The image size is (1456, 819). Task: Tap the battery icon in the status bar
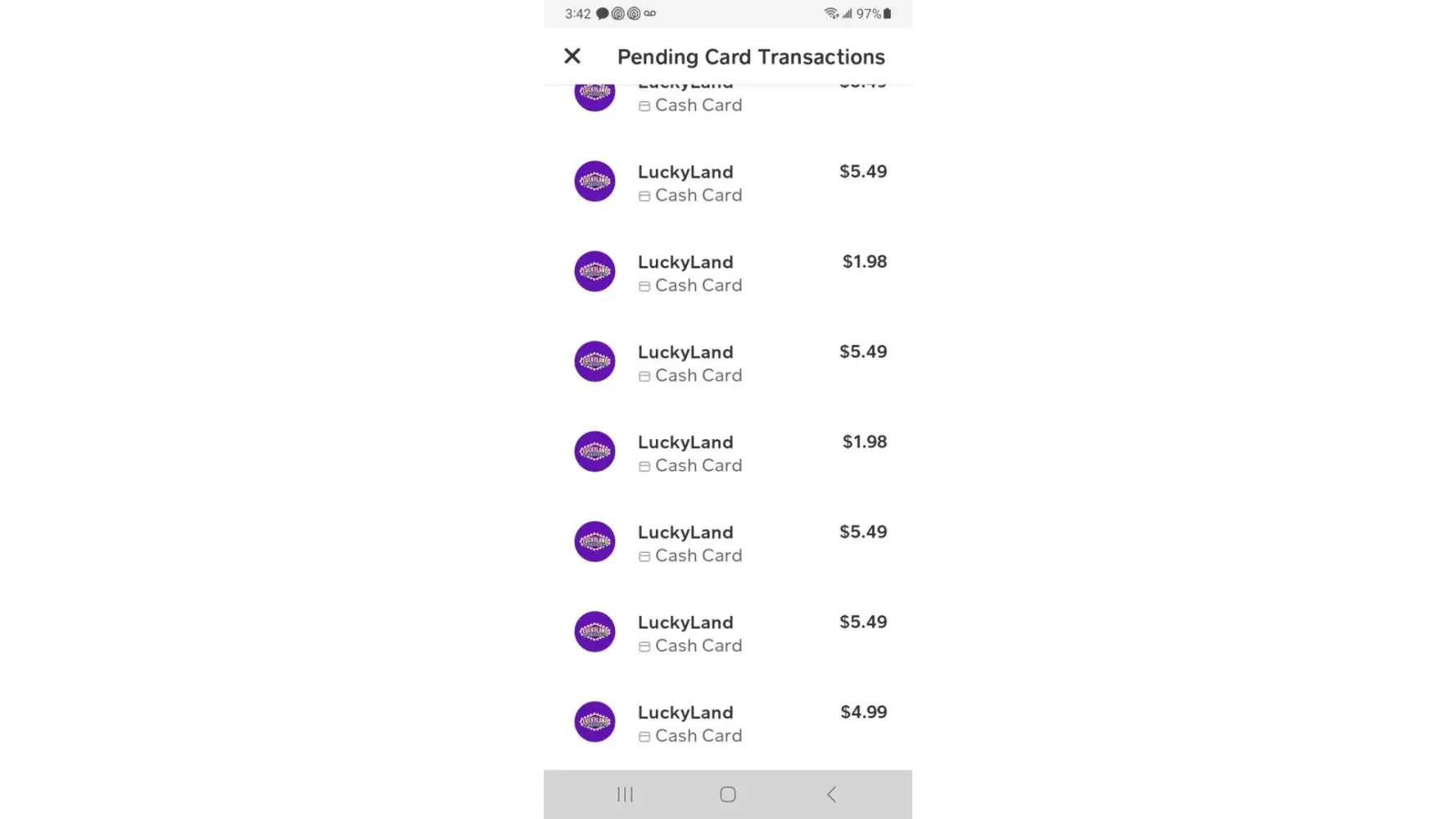click(887, 14)
